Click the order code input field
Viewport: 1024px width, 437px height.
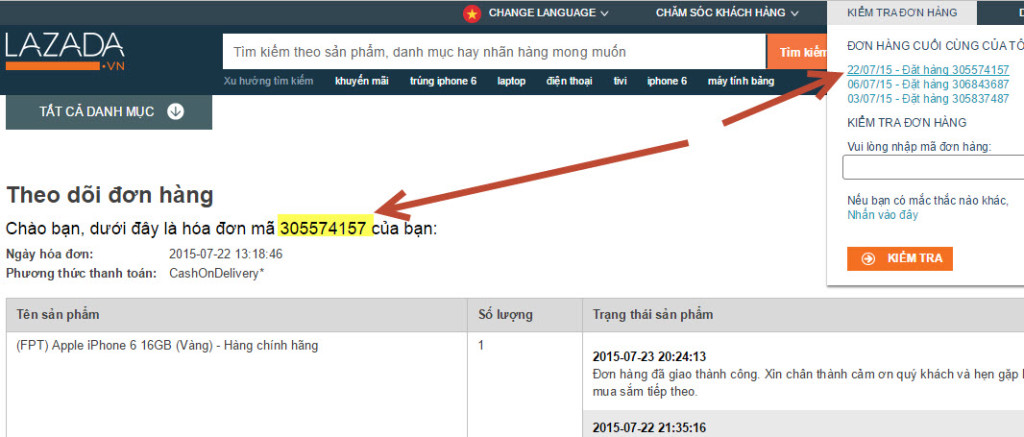pyautogui.click(x=933, y=167)
